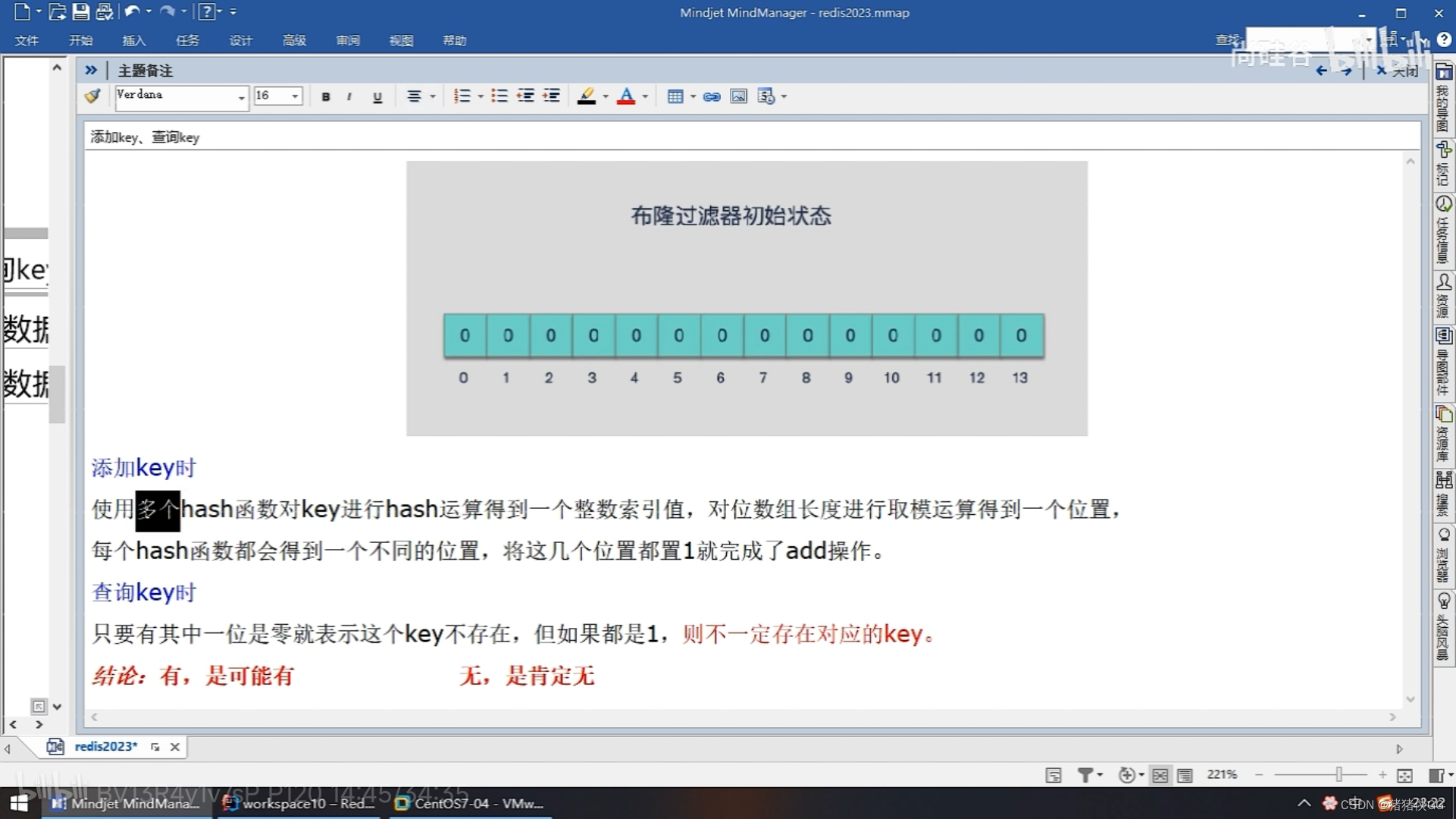Click the insert table icon

(675, 96)
